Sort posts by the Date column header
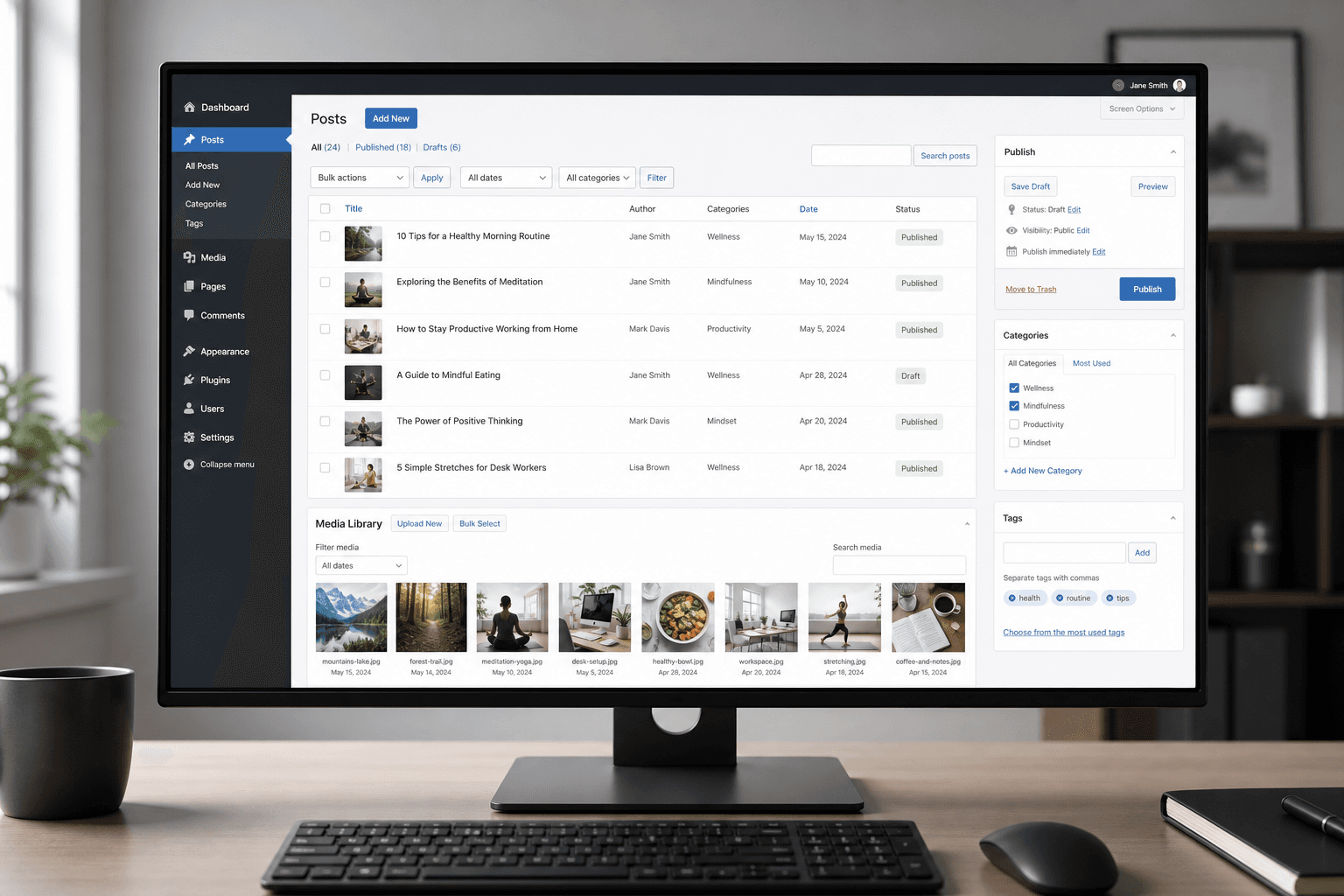The width and height of the screenshot is (1344, 896). pos(808,209)
